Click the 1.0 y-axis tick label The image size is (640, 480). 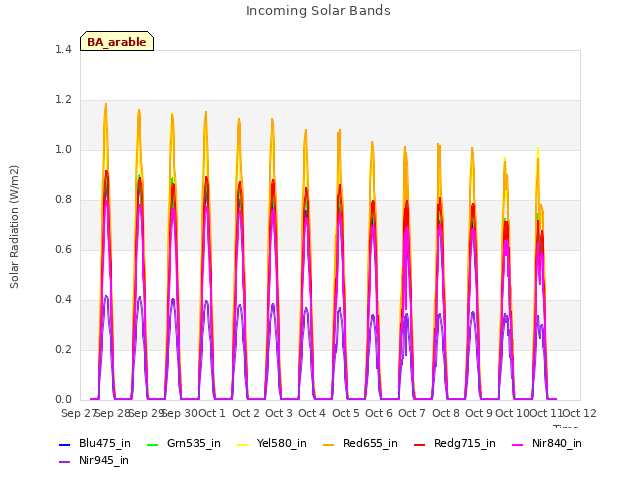point(63,149)
